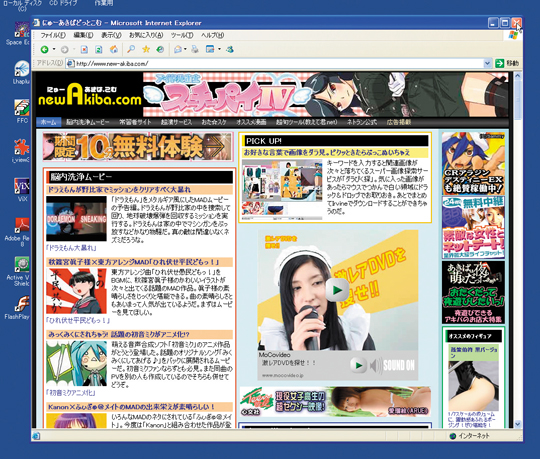Select the FFC desktop icon
The image size is (540, 459).
tap(21, 107)
